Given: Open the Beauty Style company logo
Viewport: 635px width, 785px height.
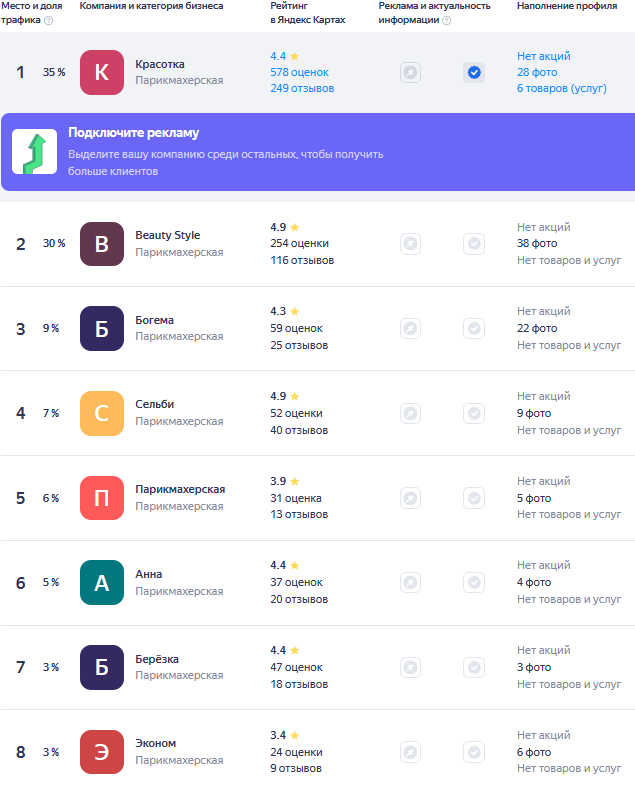Looking at the screenshot, I should (102, 244).
